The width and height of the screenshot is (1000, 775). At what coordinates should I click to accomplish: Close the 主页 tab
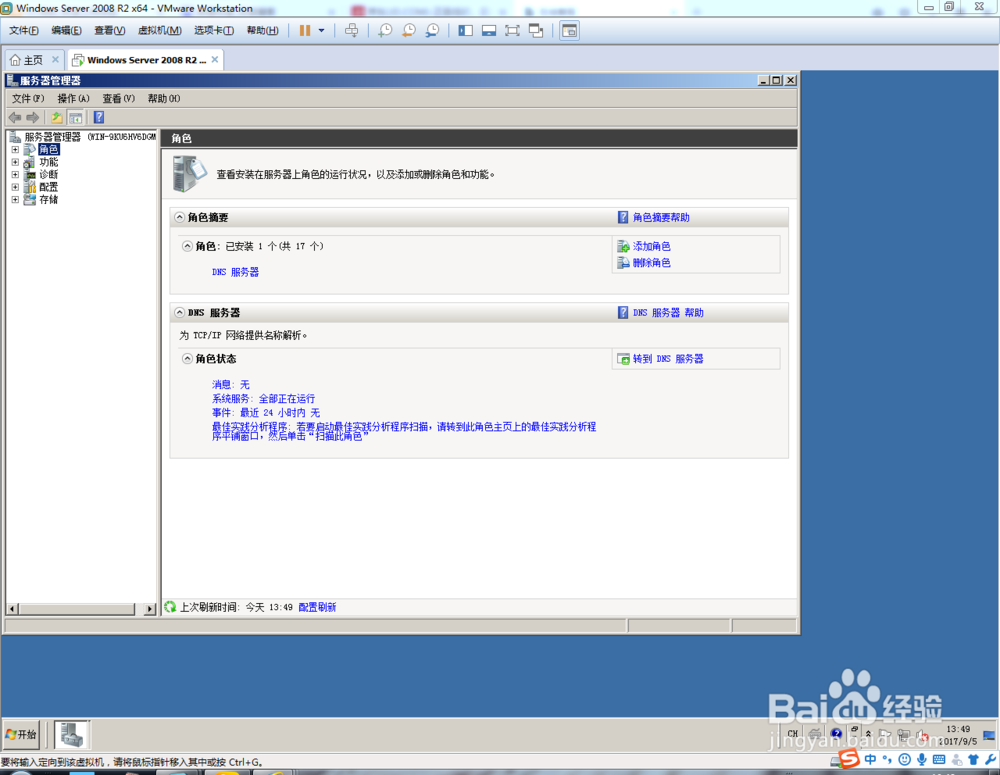(55, 59)
